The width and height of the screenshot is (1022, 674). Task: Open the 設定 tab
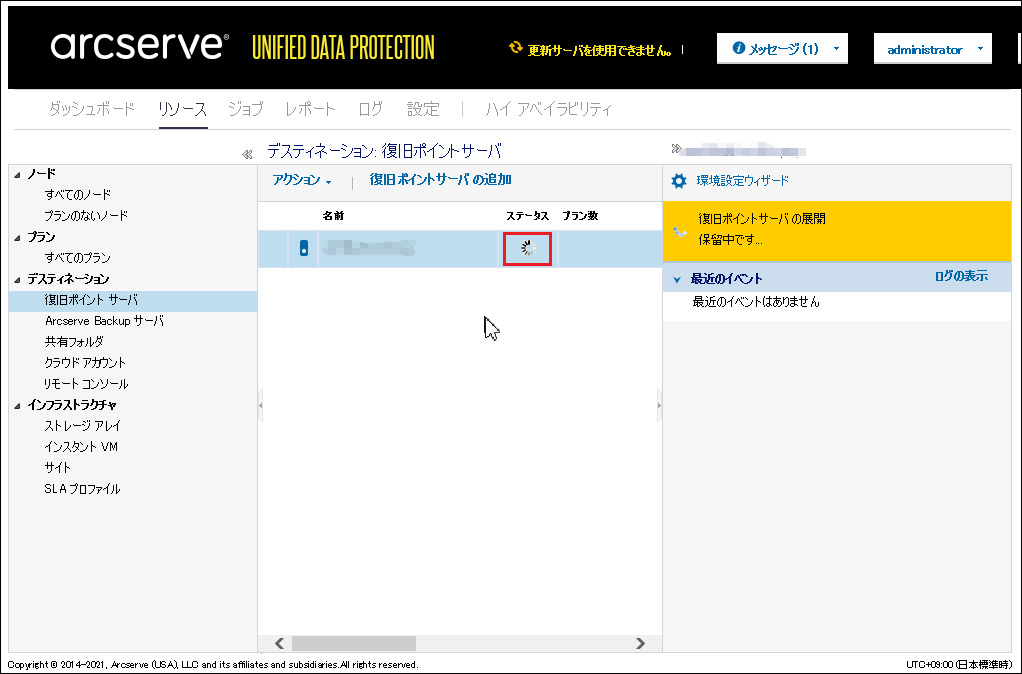tap(423, 109)
